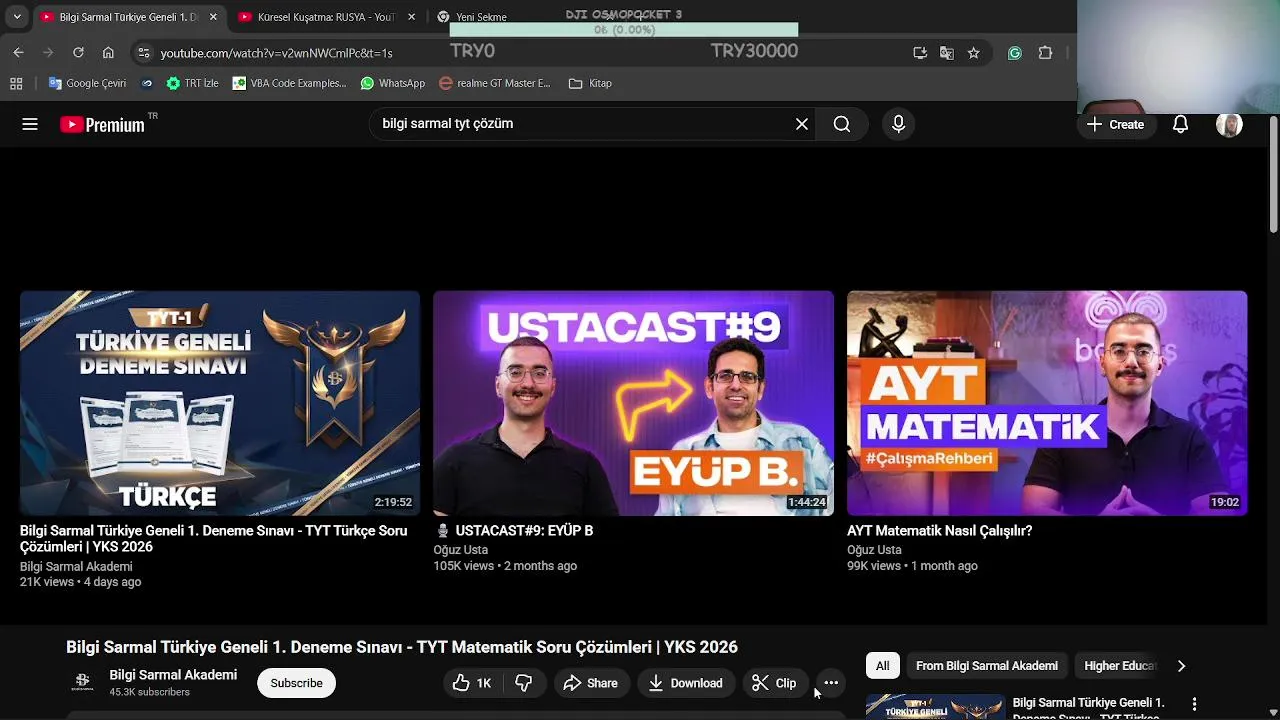The image size is (1280, 720).
Task: Open the apps grid in bookmarks bar
Action: point(16,83)
